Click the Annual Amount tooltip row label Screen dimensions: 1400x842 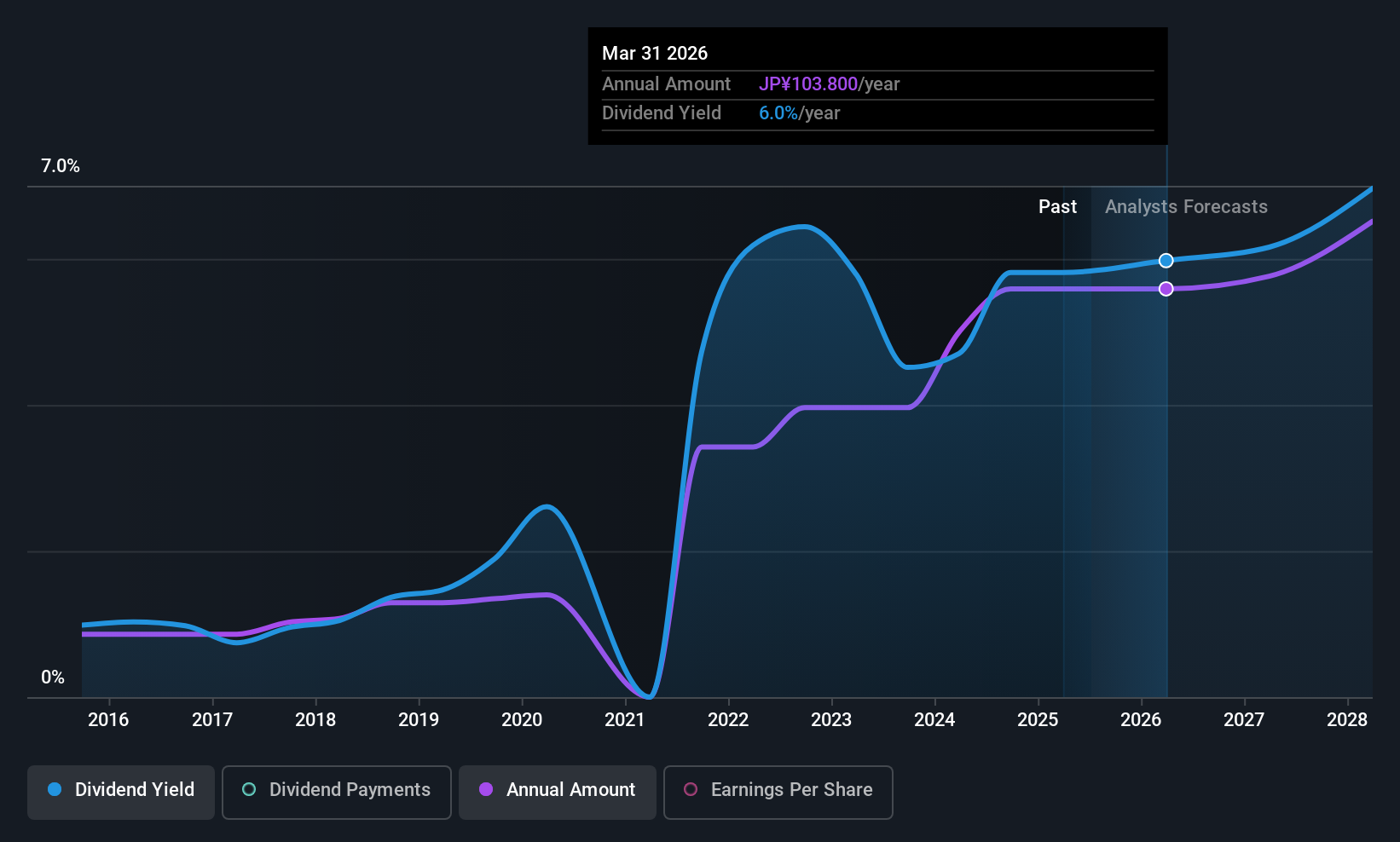tap(666, 84)
